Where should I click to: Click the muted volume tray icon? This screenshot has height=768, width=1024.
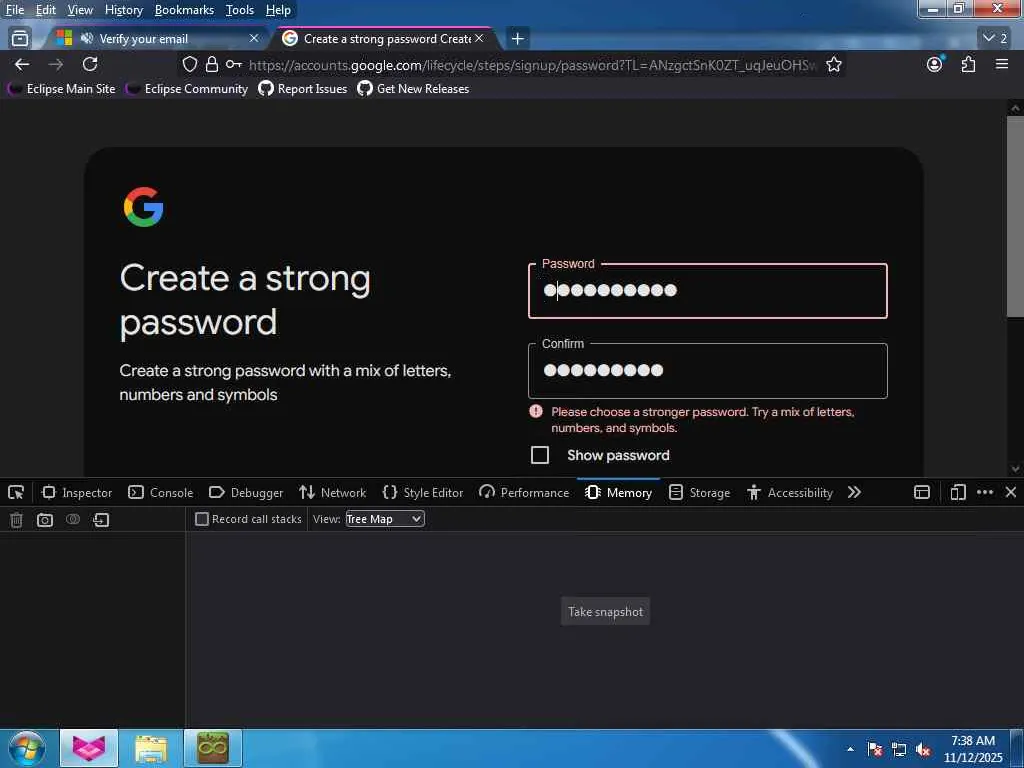pos(923,750)
